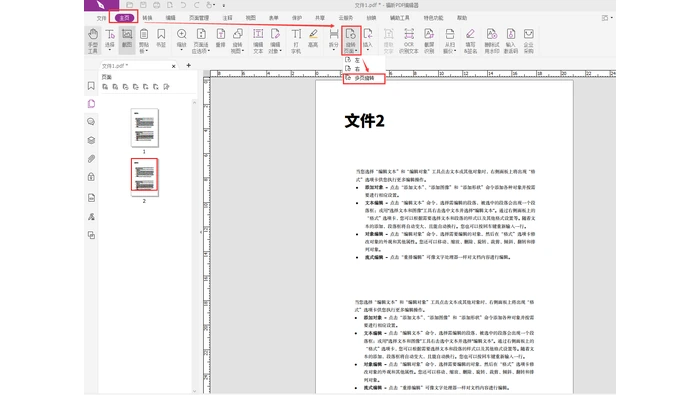Open the Bookmarks panel in left sidebar

pos(91,86)
